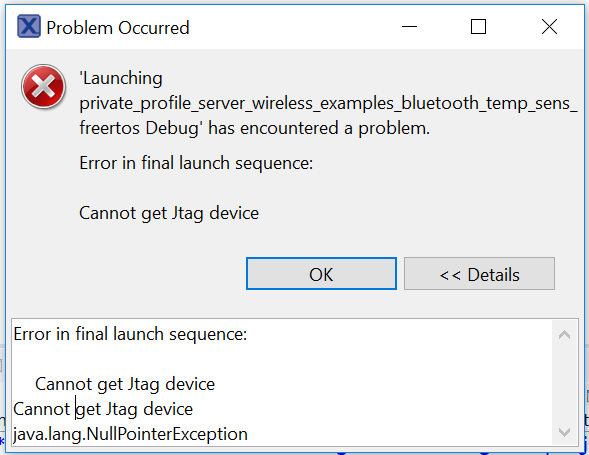Open the window menu via title bar icon
Viewport: 589px width, 455px height.
(29, 27)
